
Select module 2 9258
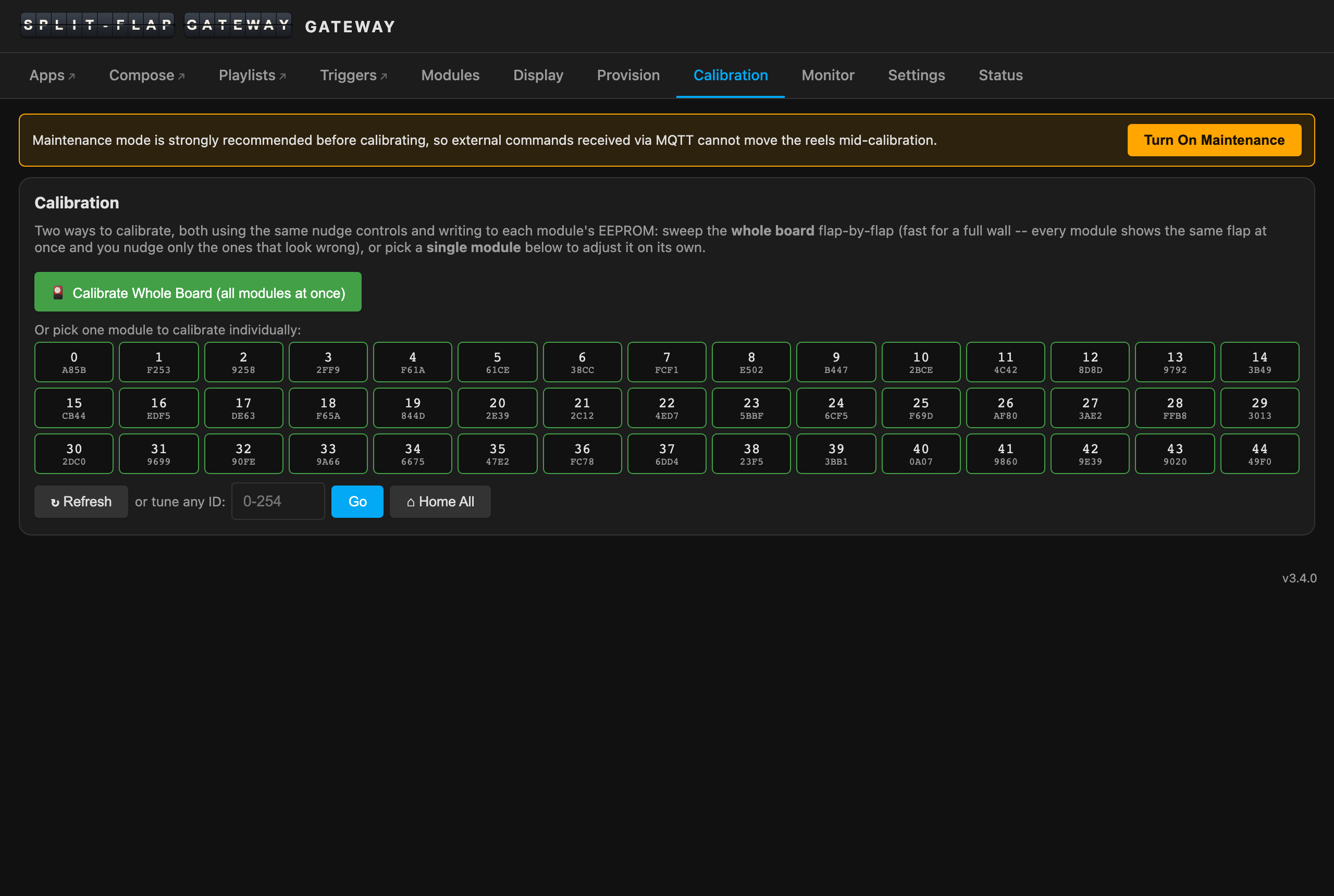pos(243,362)
